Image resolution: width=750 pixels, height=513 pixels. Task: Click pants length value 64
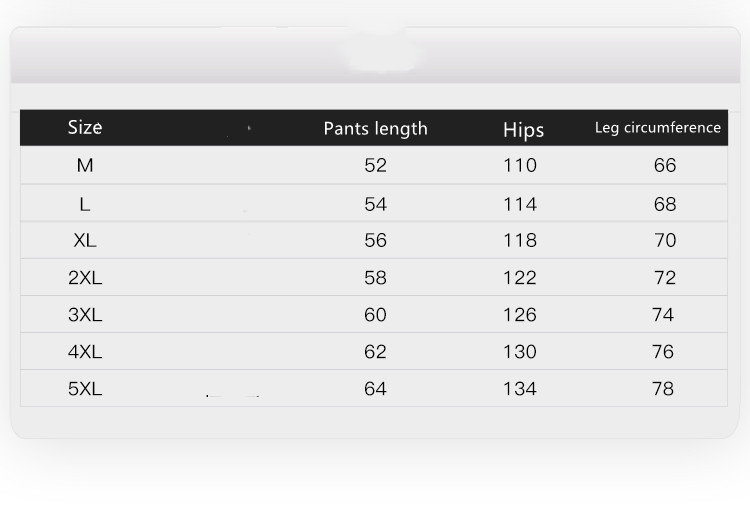tap(375, 389)
